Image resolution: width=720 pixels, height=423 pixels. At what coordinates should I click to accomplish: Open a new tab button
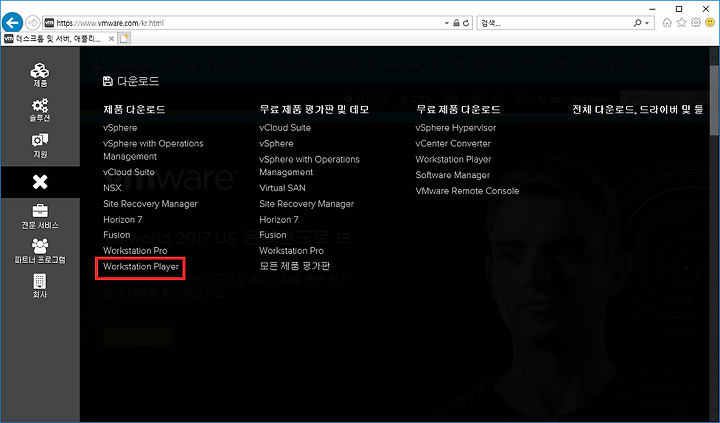click(x=125, y=39)
